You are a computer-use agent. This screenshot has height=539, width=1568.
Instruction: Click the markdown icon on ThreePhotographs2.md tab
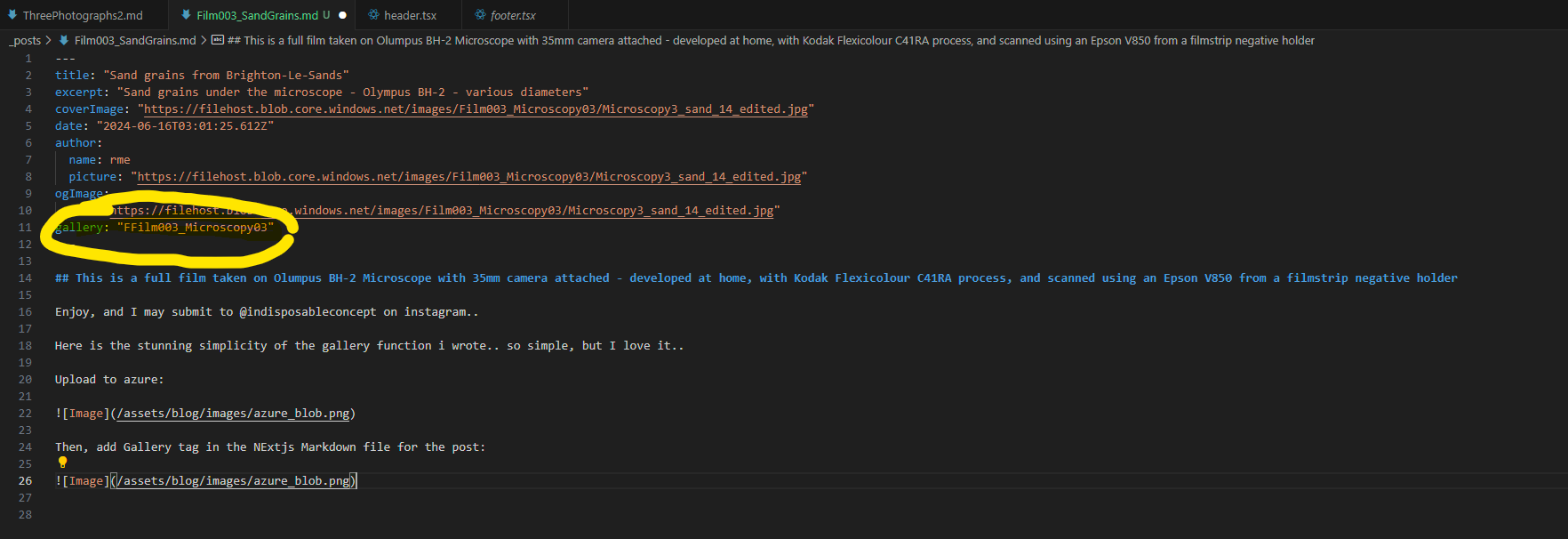tap(12, 15)
